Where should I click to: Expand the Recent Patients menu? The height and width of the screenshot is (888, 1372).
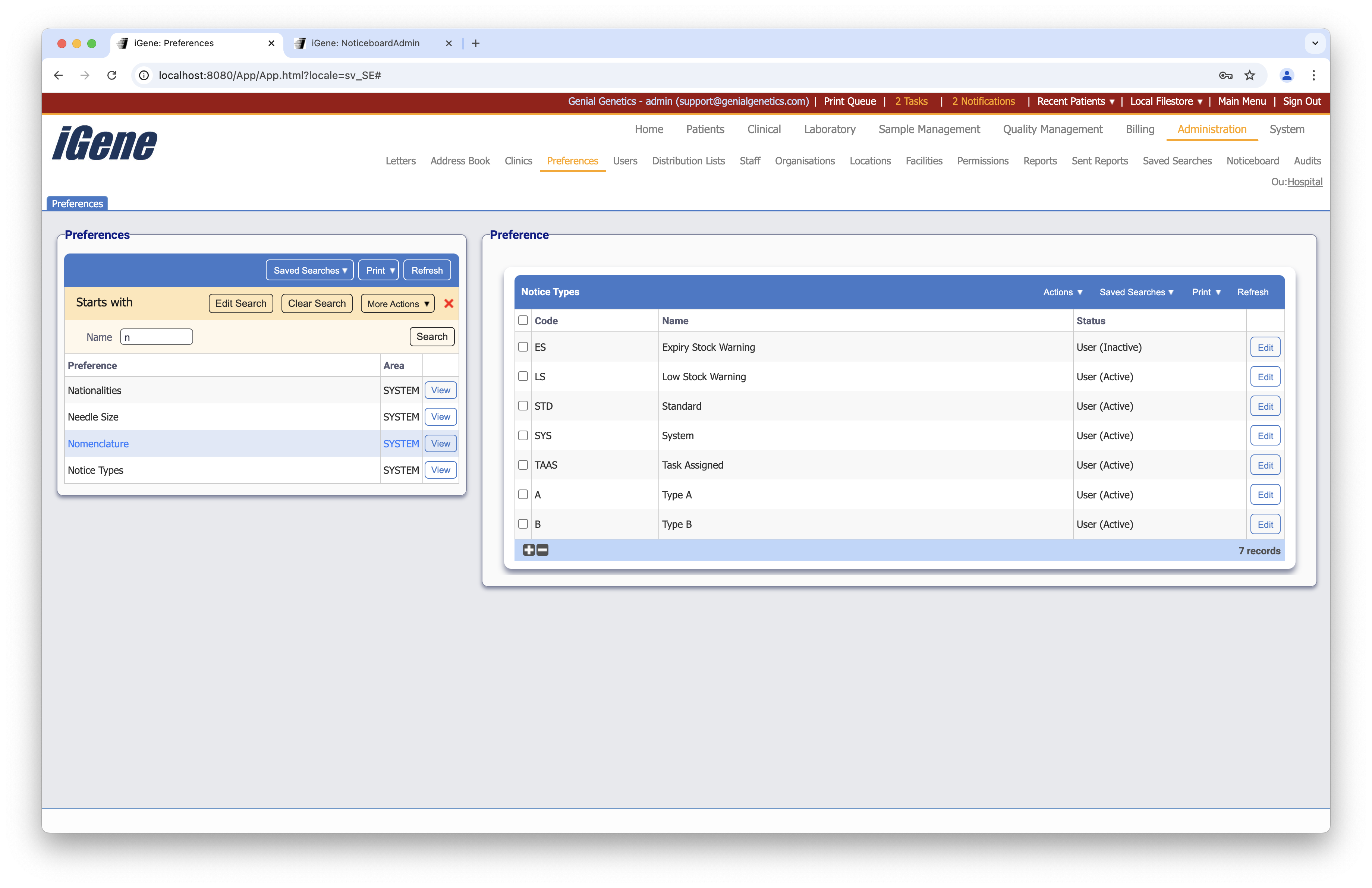[1075, 101]
